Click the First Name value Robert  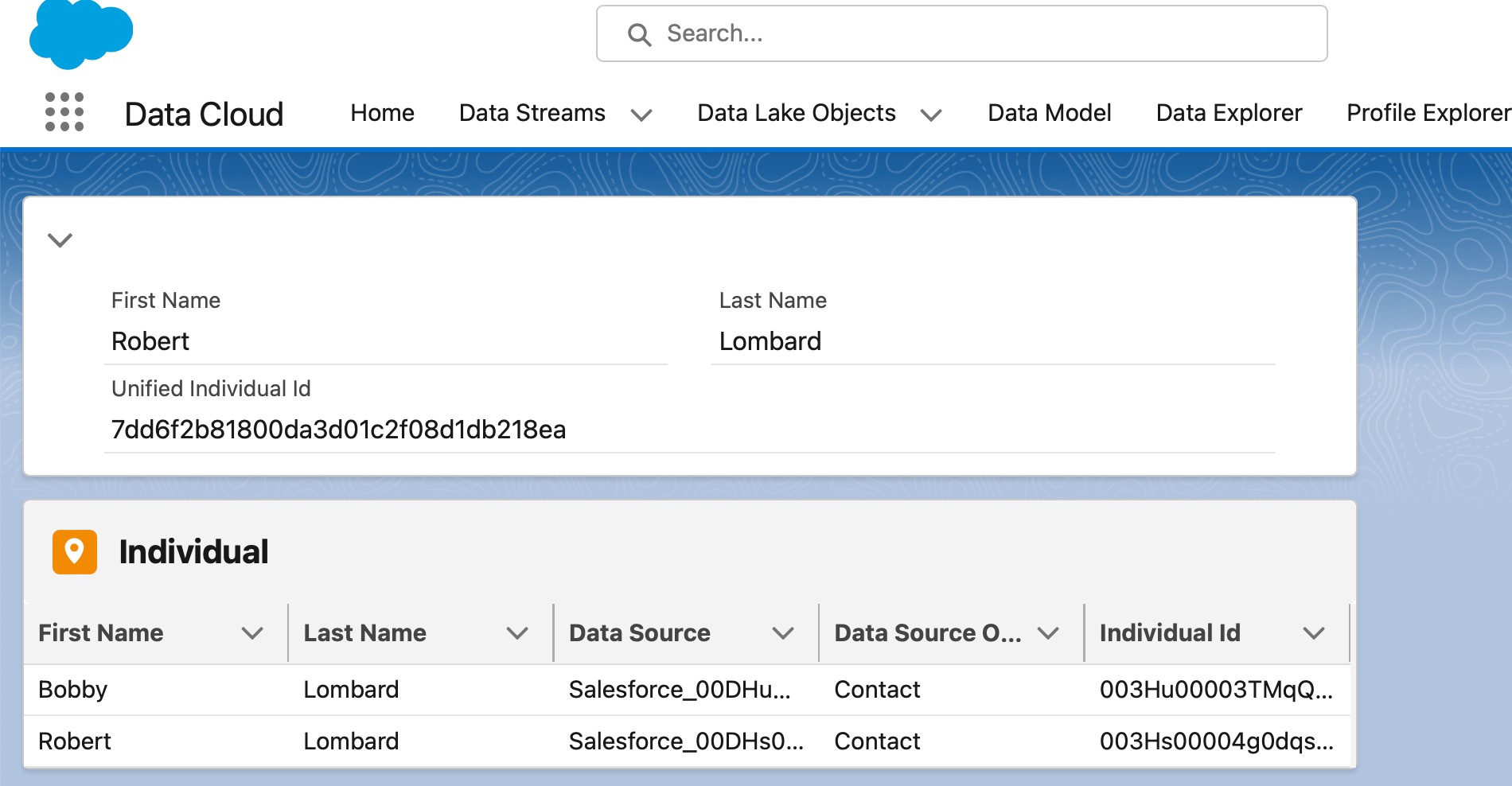tap(150, 341)
